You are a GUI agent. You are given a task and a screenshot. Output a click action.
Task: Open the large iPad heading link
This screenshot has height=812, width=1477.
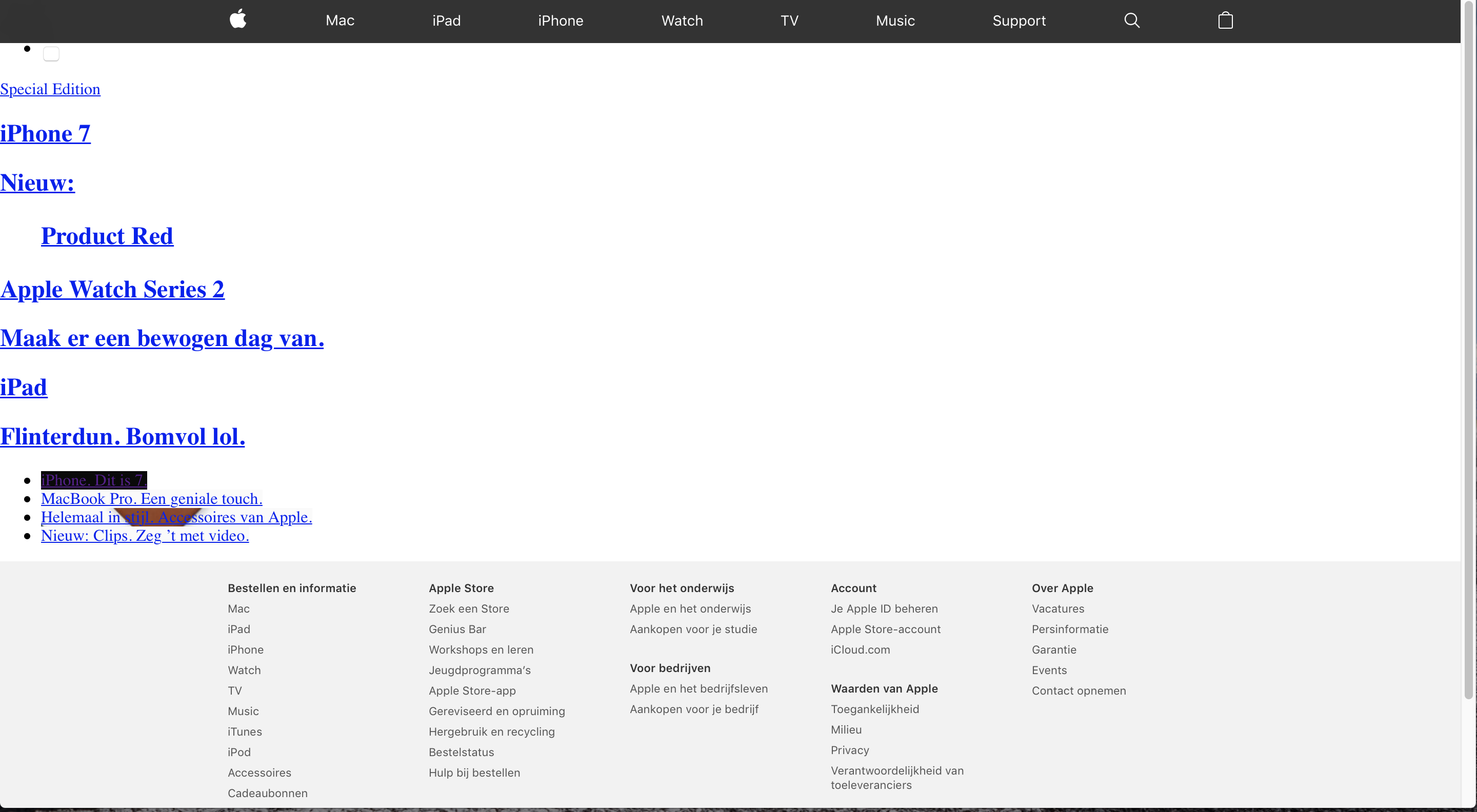point(24,388)
